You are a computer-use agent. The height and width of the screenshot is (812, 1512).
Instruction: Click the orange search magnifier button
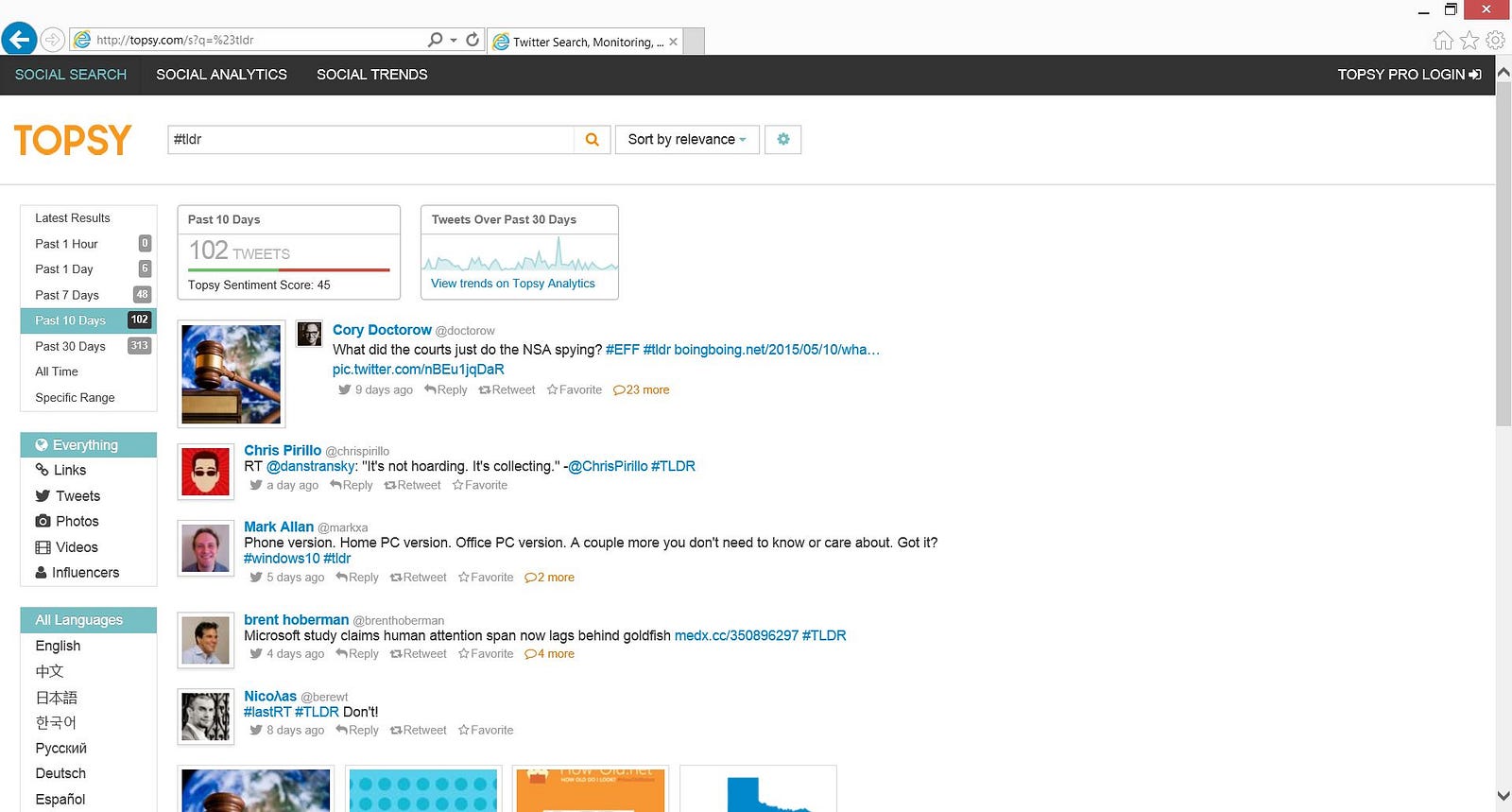[593, 140]
